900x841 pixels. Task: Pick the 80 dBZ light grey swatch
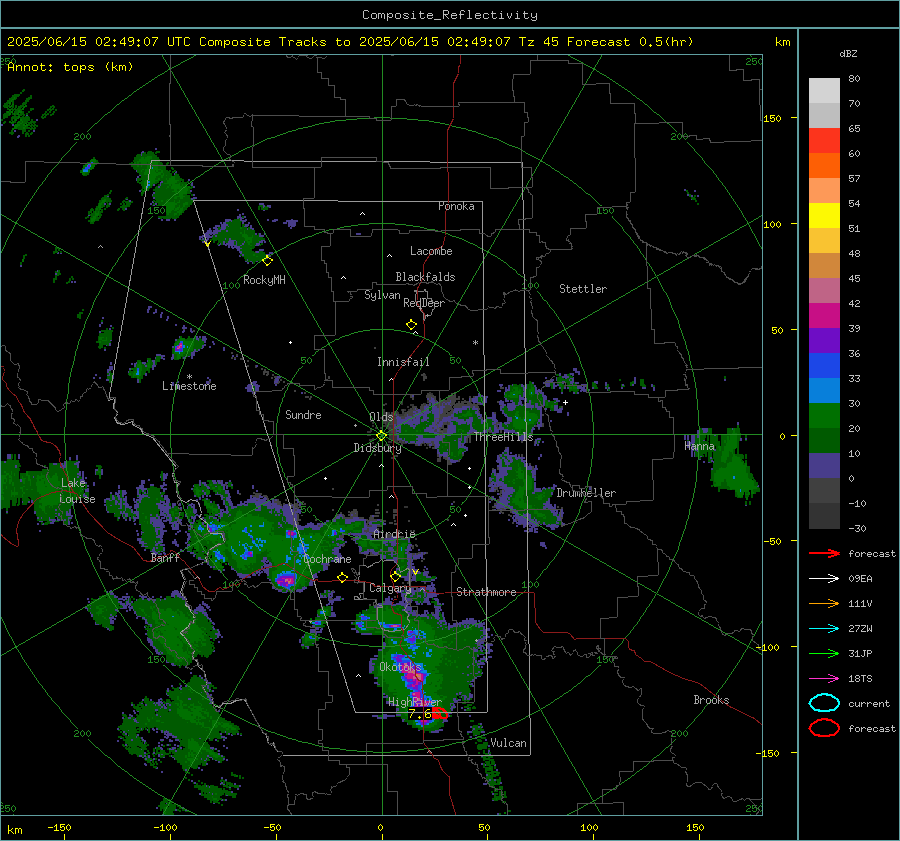pyautogui.click(x=824, y=90)
